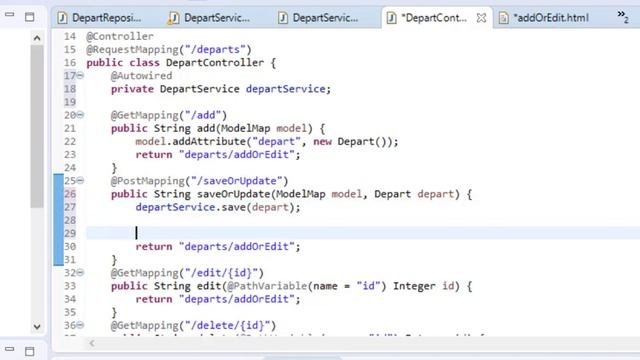This screenshot has height=360, width=640.
Task: Maximize the upper left side panel
Action: point(29,17)
